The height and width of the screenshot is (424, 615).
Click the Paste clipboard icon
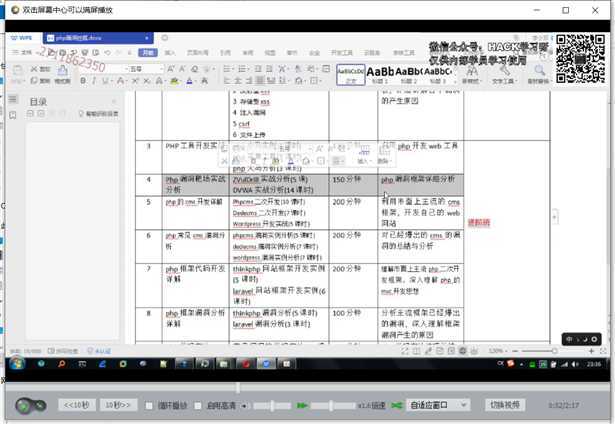(17, 71)
